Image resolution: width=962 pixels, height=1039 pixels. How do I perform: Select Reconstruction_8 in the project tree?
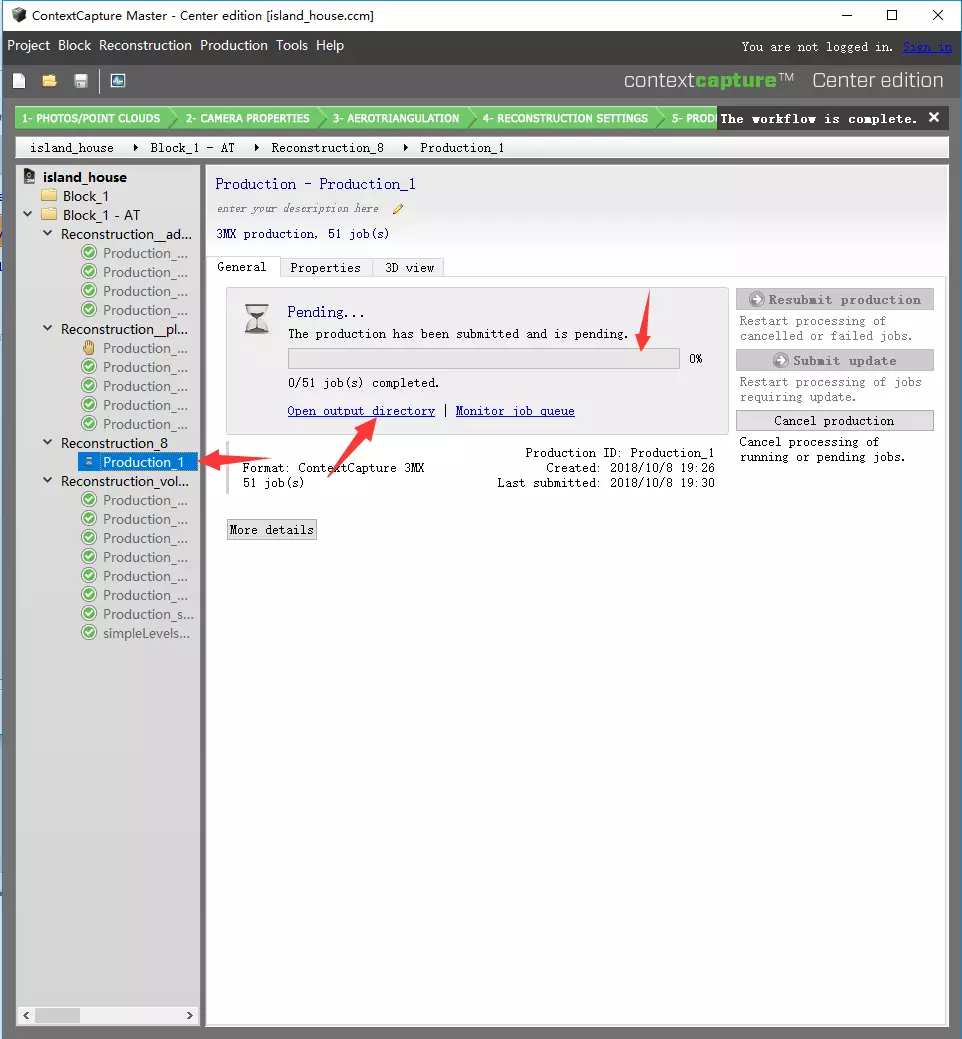point(114,443)
